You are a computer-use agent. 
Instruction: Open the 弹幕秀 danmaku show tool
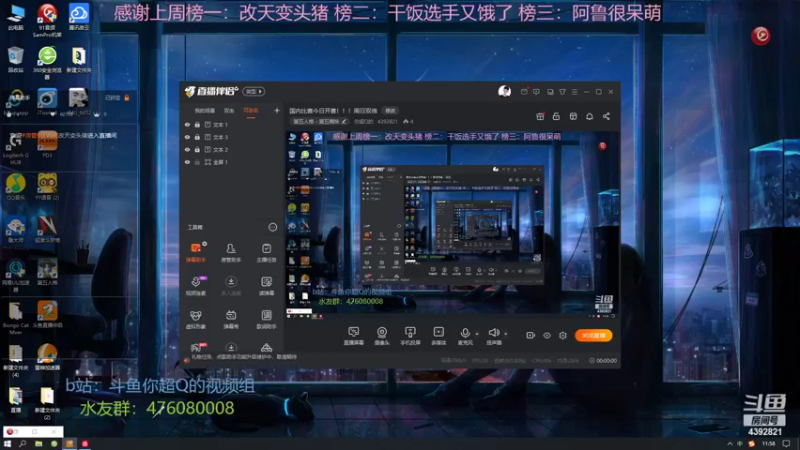231,319
